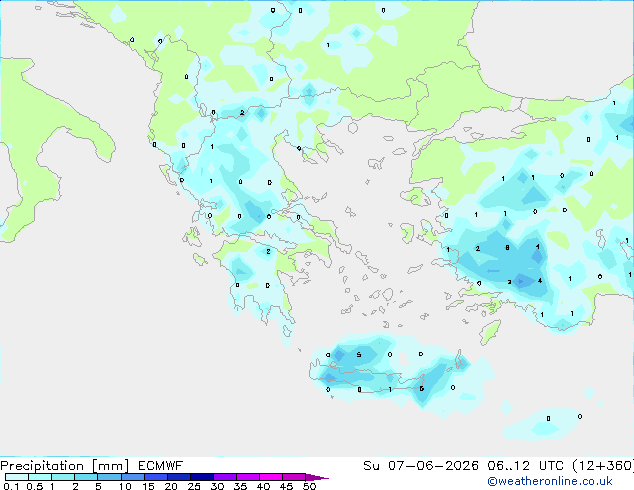Click the 0.5 legend scale label

pyautogui.click(x=35, y=486)
